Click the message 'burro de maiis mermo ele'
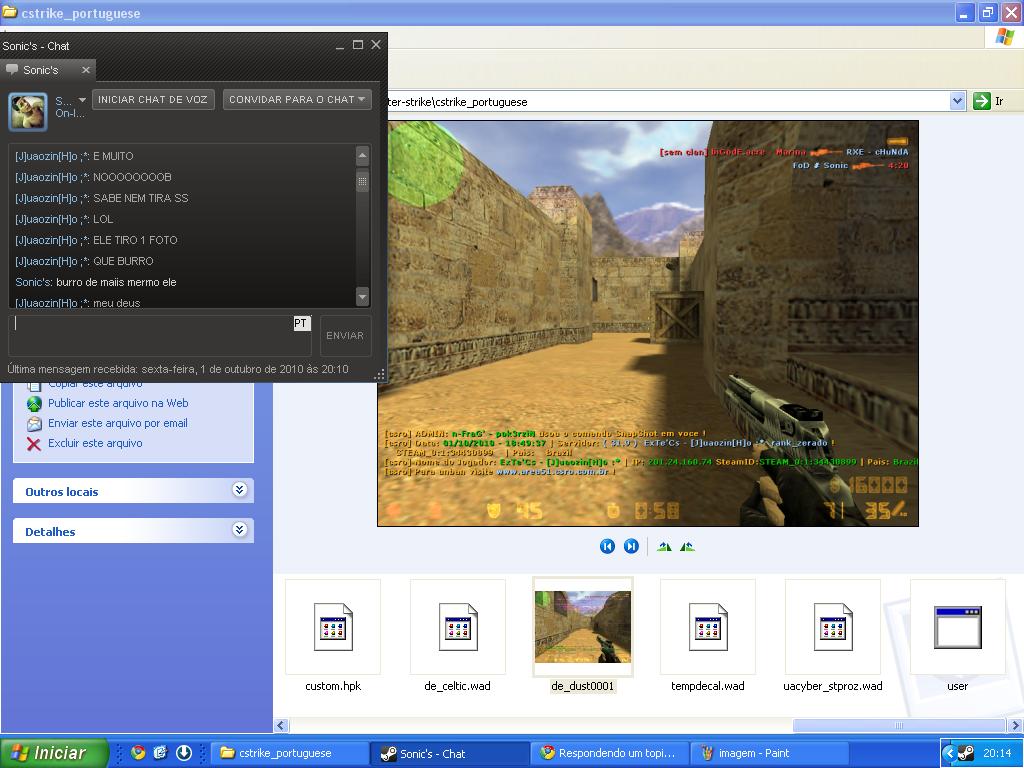Screen dimensions: 1024x768 click(116, 282)
